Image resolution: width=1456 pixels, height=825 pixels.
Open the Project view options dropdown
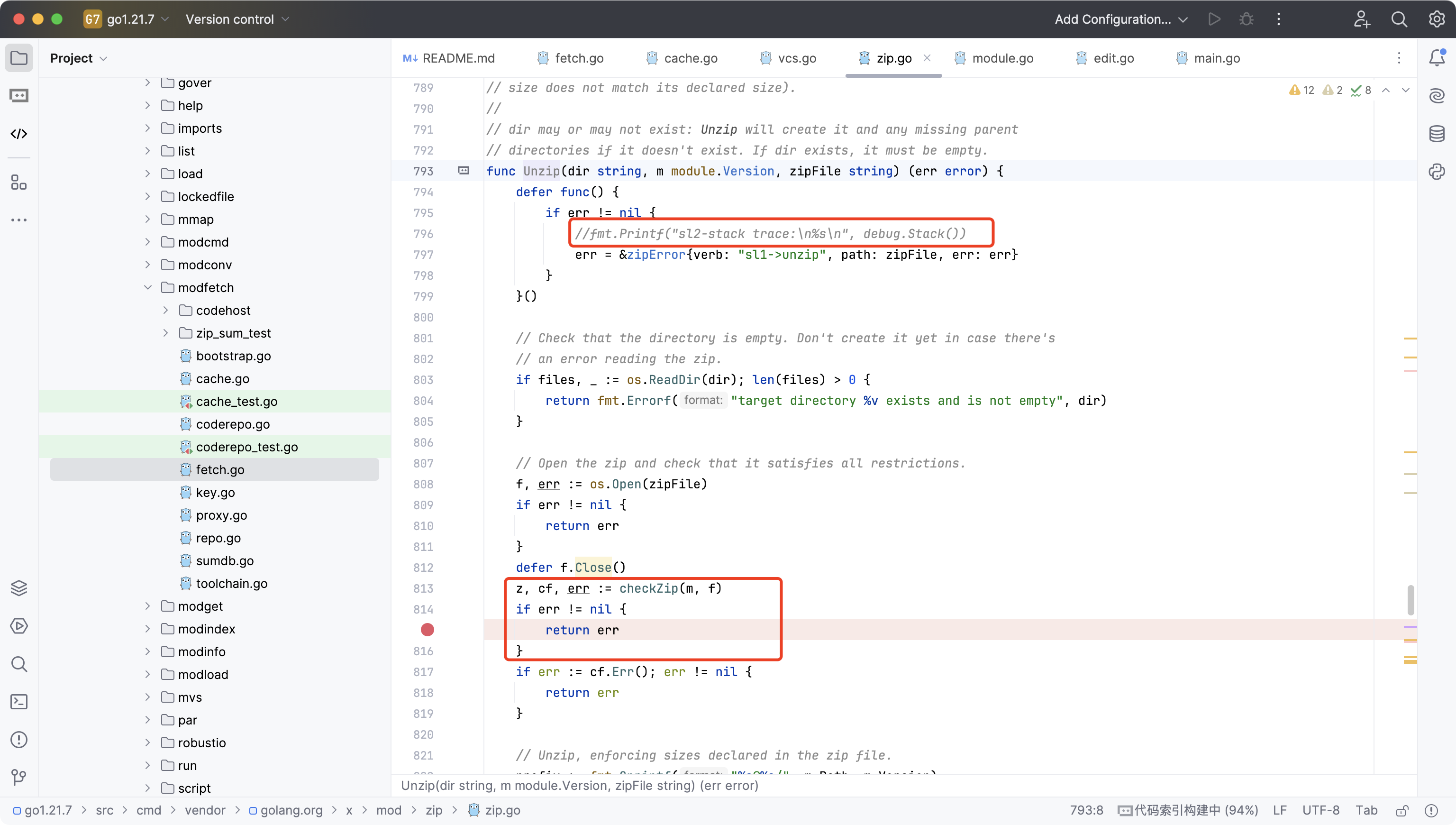coord(79,58)
